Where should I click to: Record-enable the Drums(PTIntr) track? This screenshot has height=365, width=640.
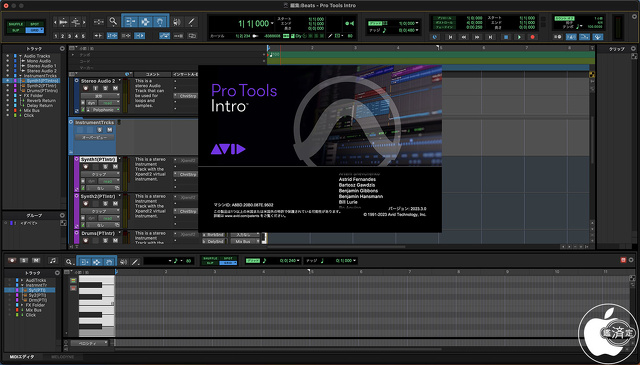pyautogui.click(x=86, y=240)
